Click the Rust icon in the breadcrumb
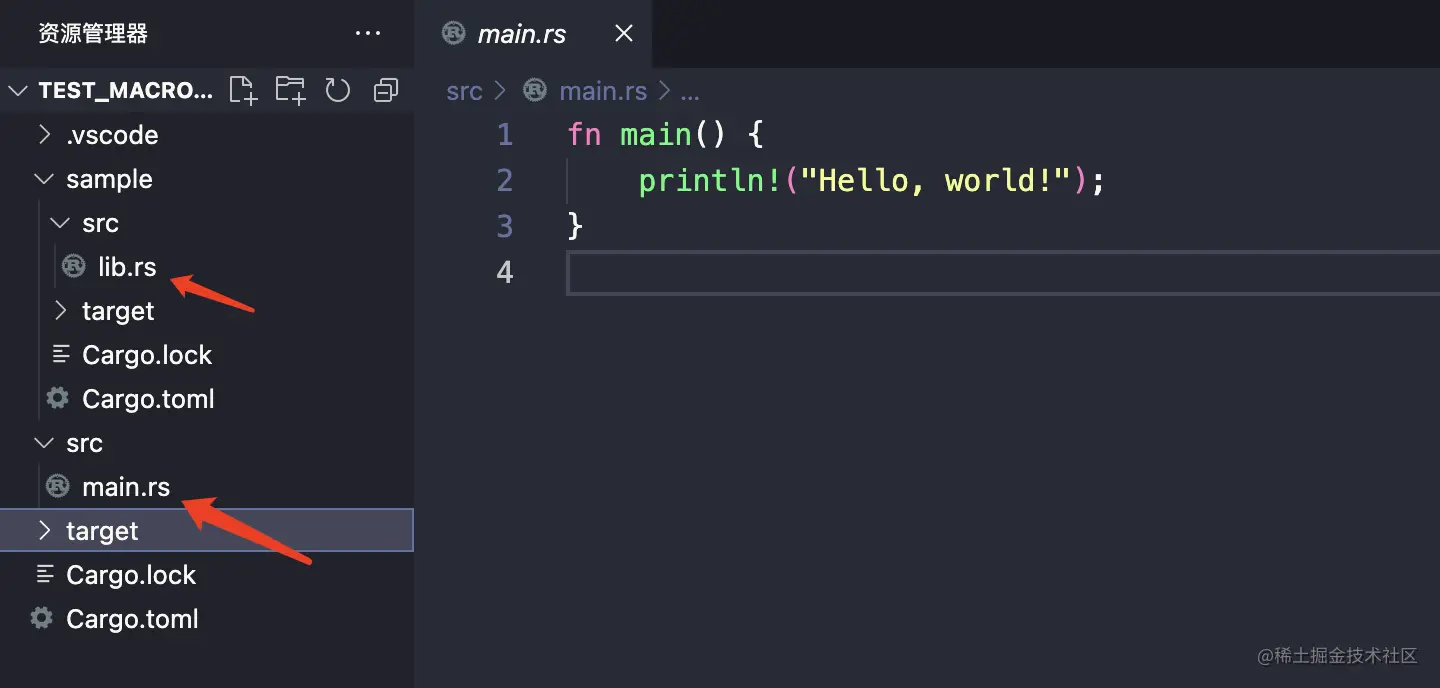The height and width of the screenshot is (688, 1440). tap(536, 90)
